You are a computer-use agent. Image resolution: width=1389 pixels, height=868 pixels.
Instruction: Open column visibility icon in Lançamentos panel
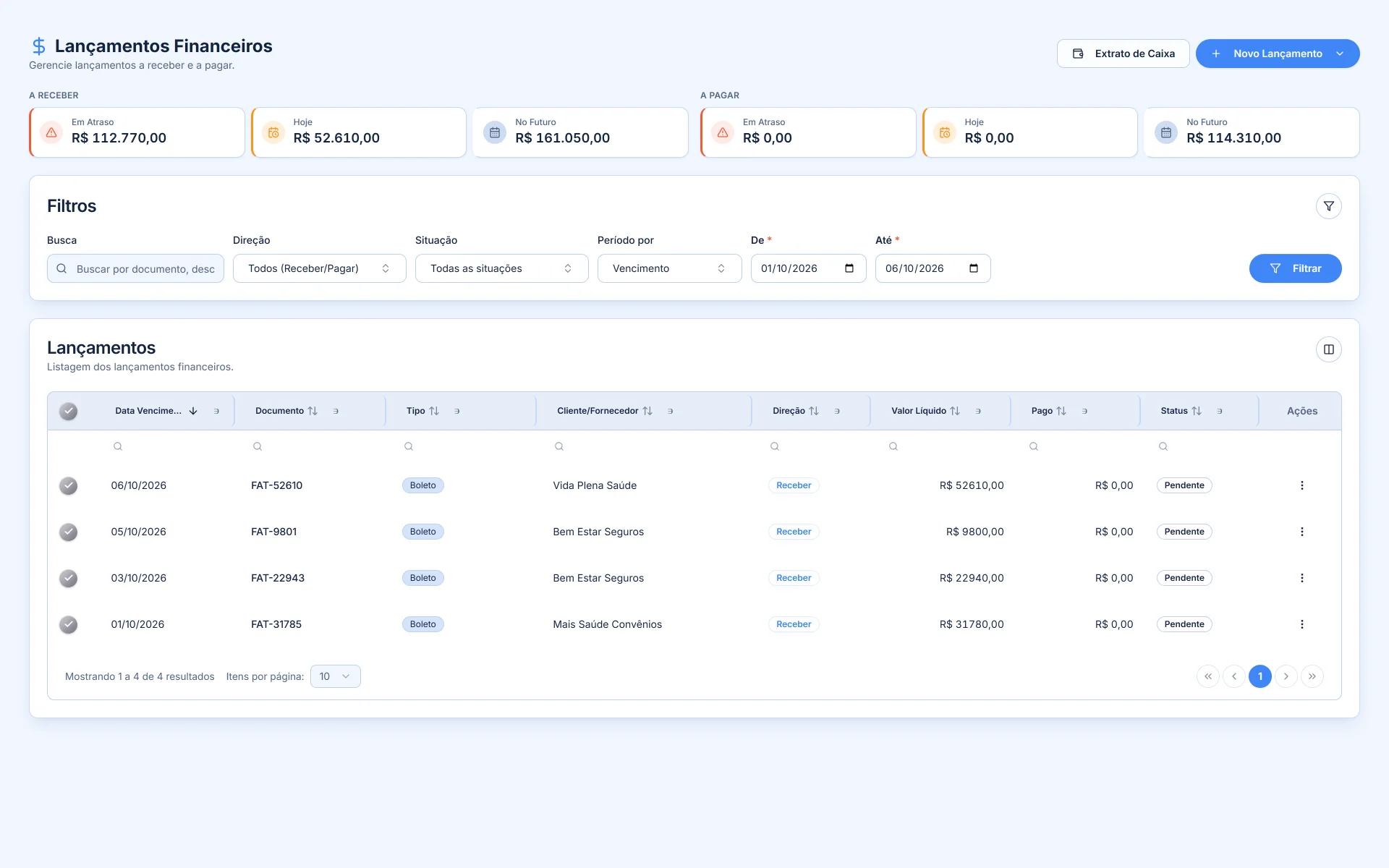(x=1328, y=349)
